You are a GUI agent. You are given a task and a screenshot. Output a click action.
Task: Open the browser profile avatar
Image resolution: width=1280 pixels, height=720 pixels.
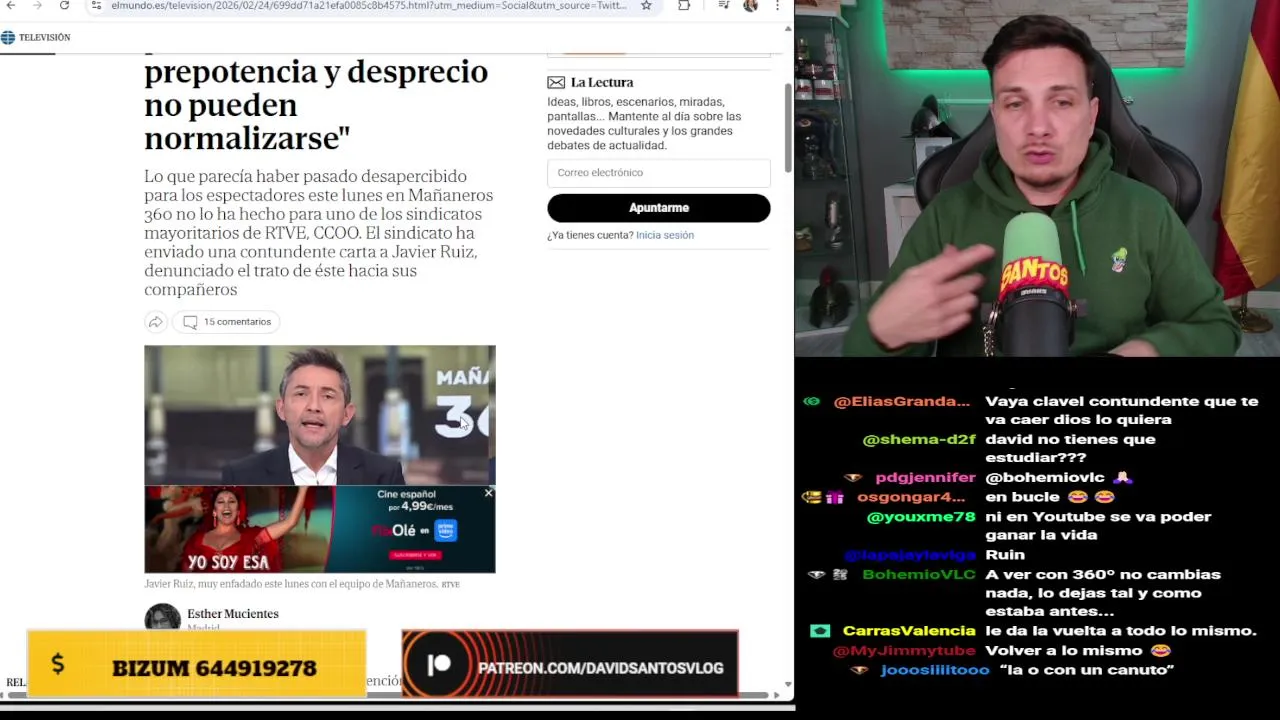click(750, 6)
